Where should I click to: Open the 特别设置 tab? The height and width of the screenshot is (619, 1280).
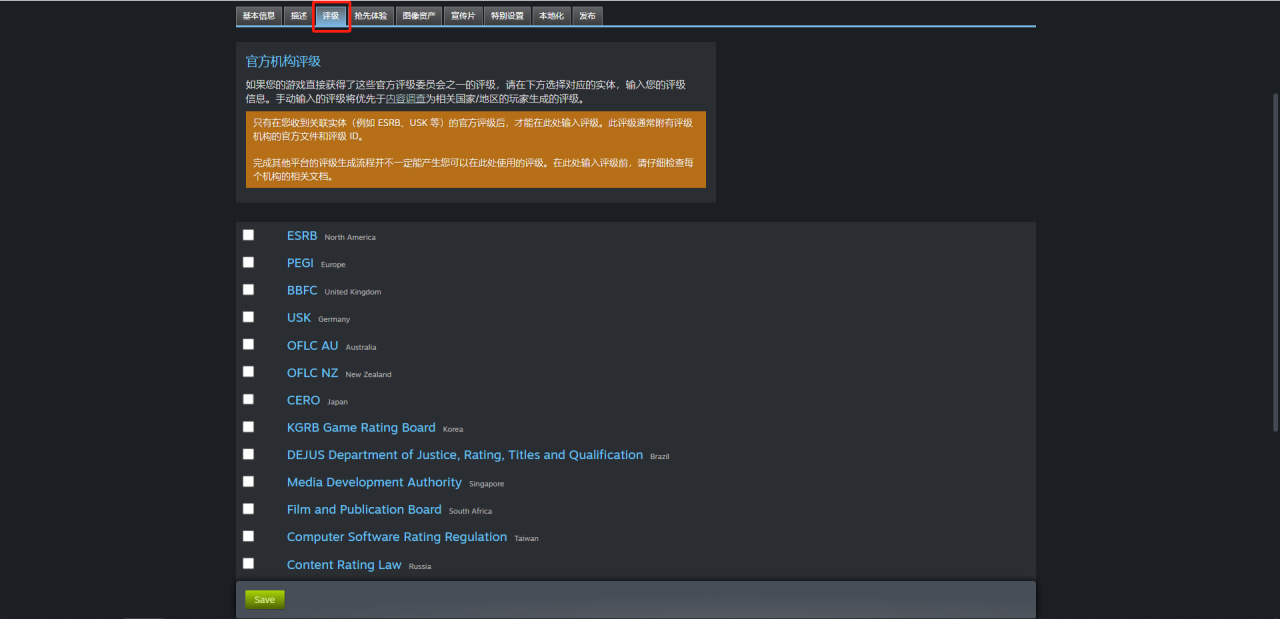pos(507,16)
